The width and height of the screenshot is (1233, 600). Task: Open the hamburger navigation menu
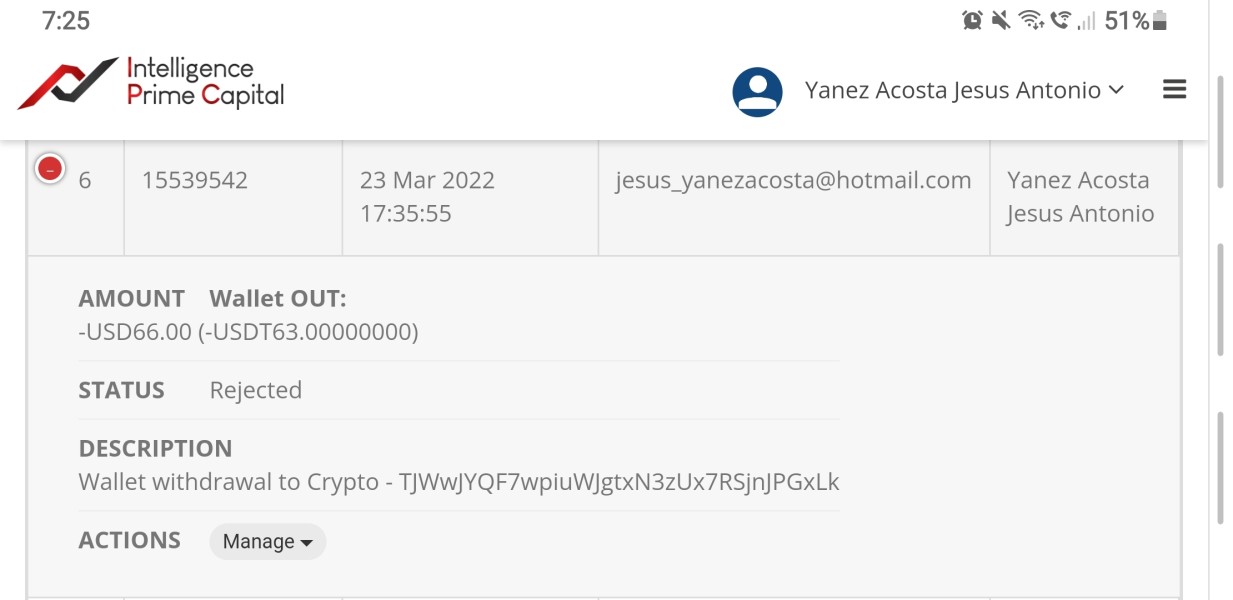pos(1174,90)
